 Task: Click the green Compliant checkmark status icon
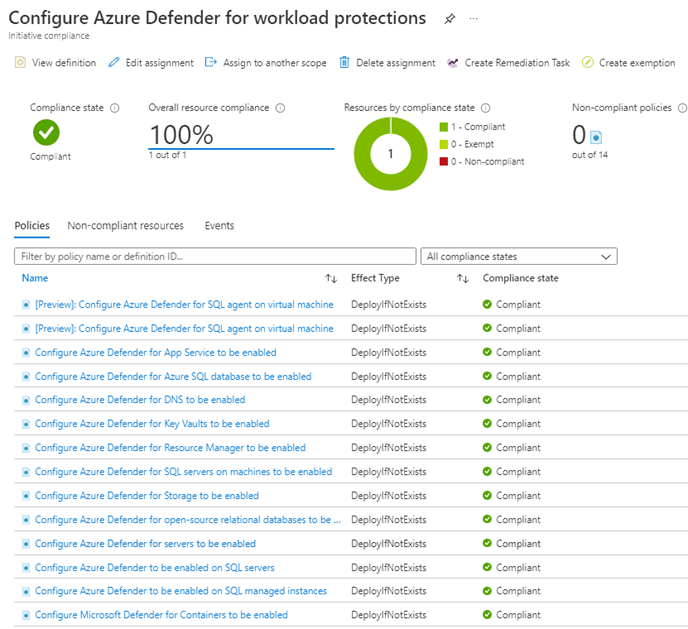46,132
